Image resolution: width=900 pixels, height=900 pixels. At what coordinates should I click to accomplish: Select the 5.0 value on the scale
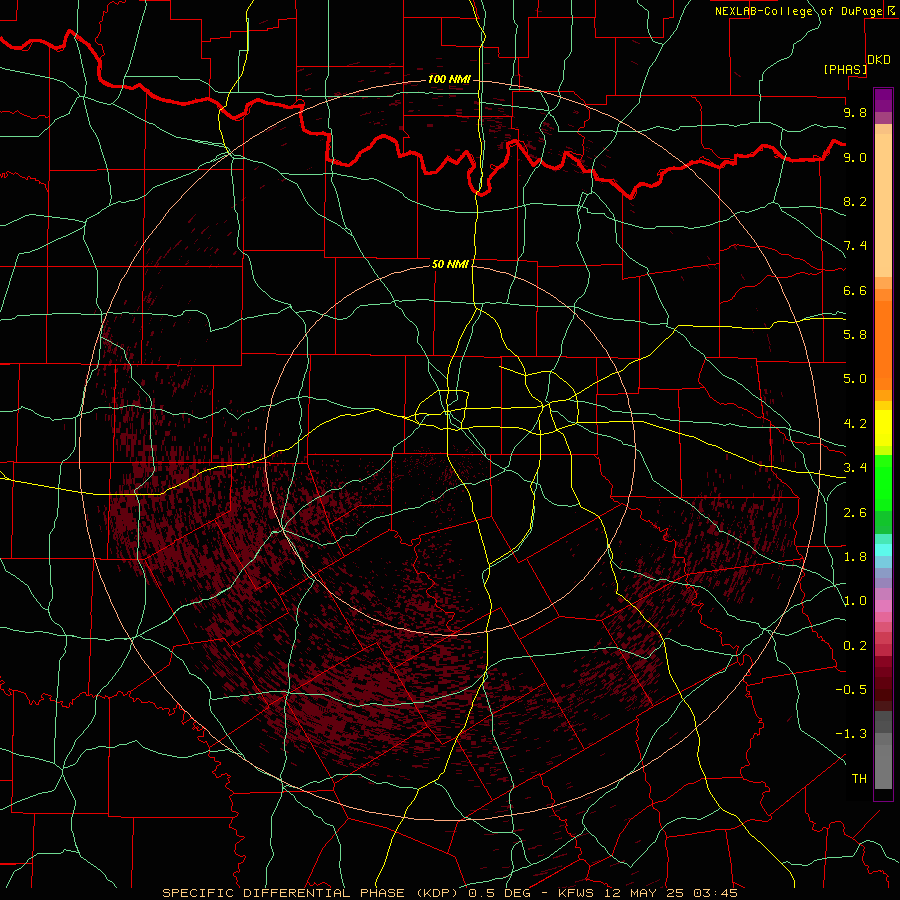[855, 379]
